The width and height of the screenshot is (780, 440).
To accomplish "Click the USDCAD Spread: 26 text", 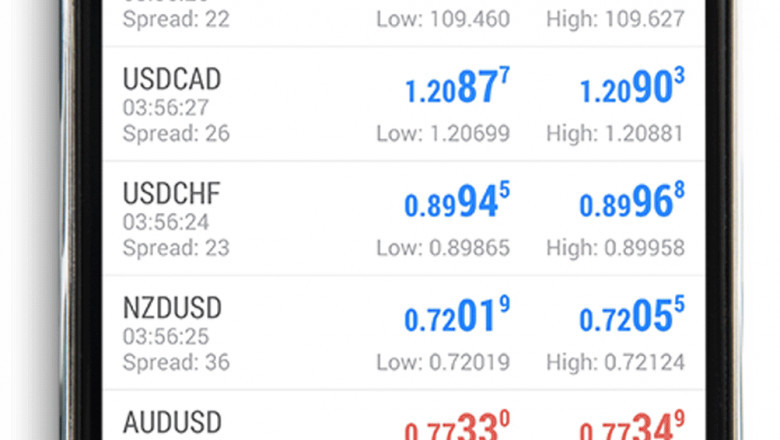I will (176, 131).
